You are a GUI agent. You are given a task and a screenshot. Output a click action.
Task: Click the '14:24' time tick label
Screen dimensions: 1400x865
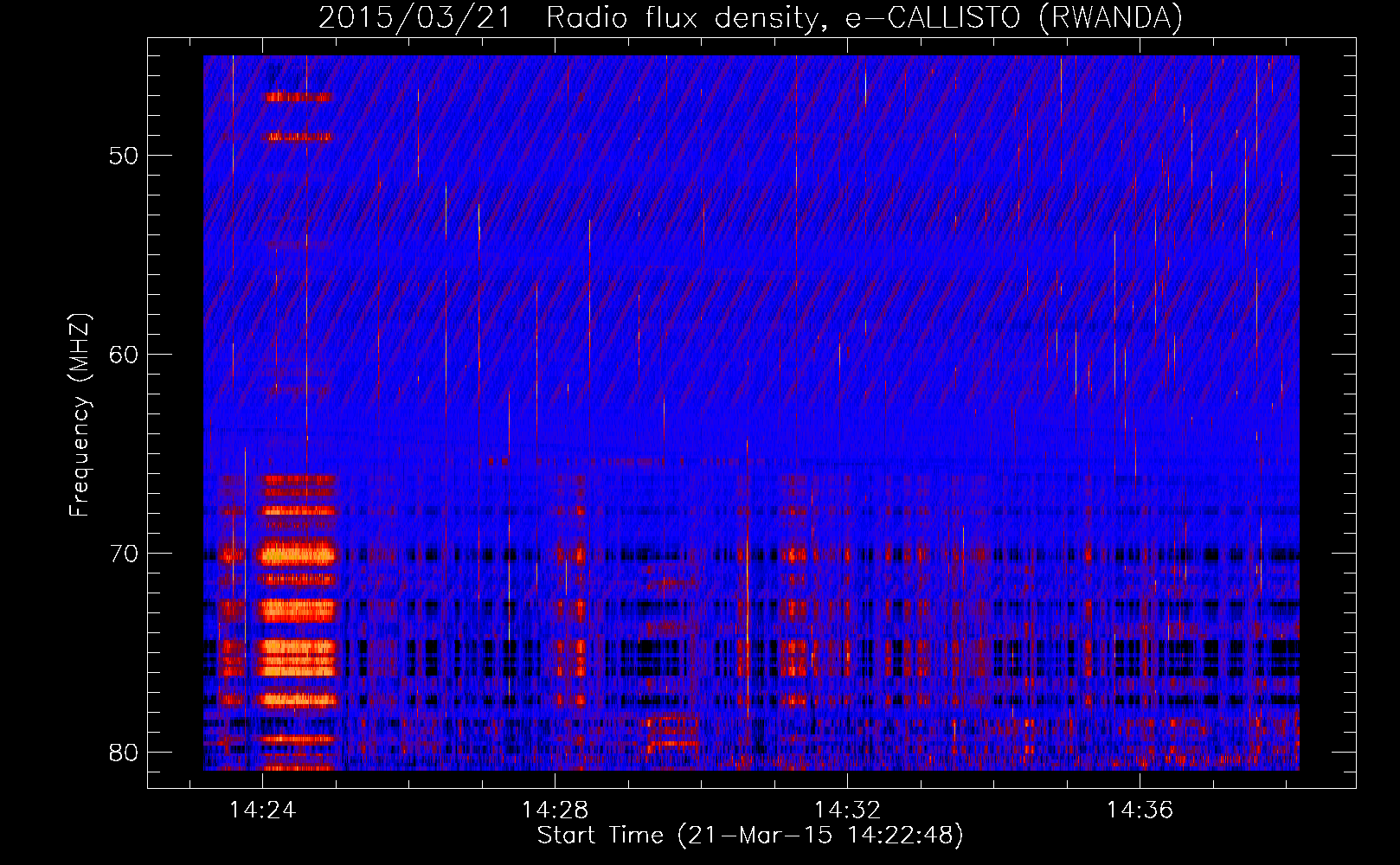click(x=262, y=810)
